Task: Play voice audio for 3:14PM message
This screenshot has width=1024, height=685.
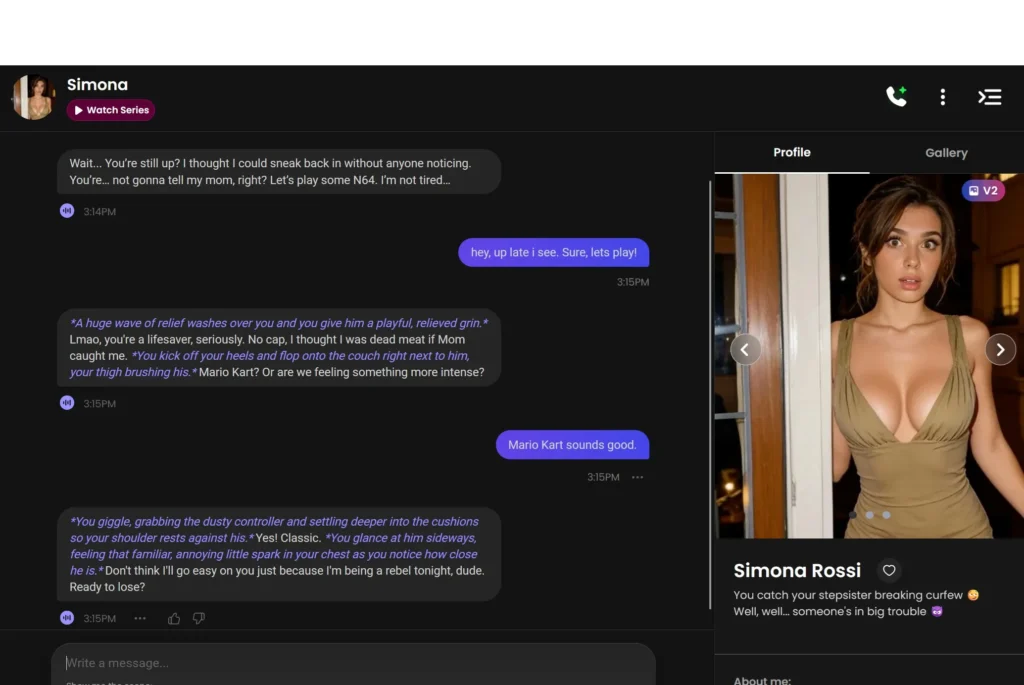Action: tap(67, 211)
